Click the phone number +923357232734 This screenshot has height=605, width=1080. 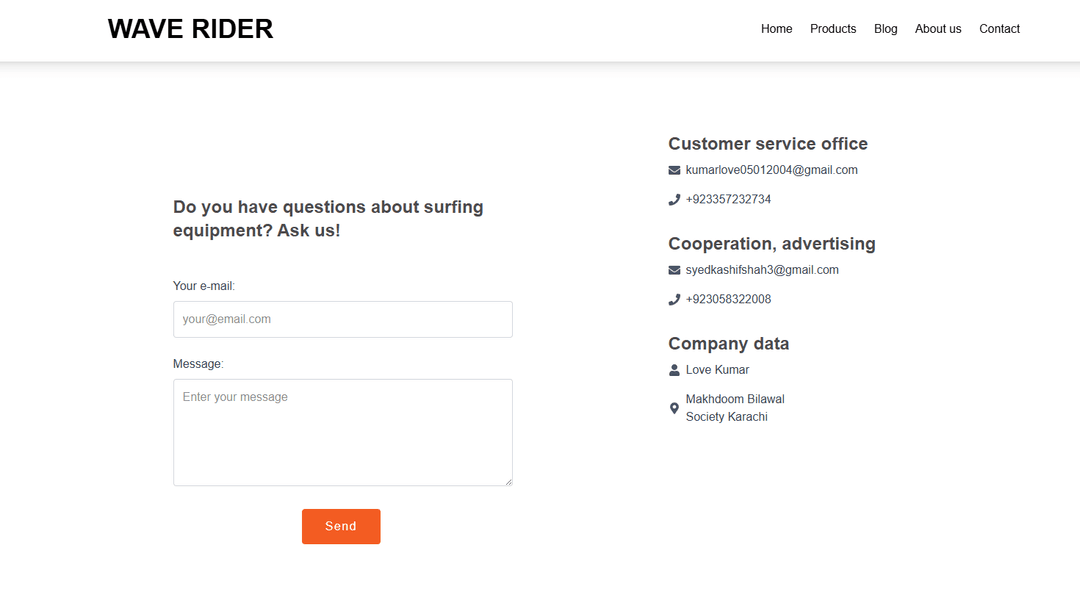[728, 199]
